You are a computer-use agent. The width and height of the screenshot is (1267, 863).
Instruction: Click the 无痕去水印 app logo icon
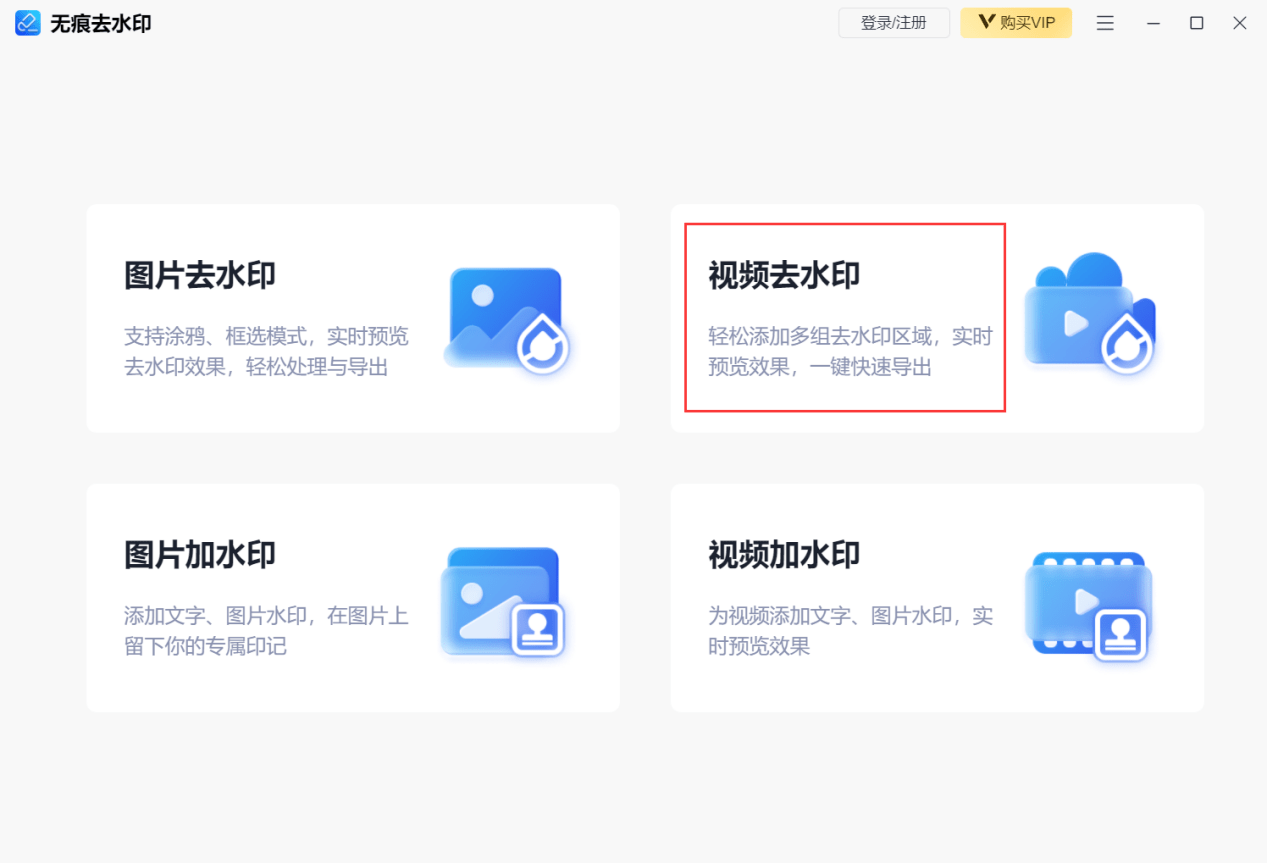coord(28,23)
